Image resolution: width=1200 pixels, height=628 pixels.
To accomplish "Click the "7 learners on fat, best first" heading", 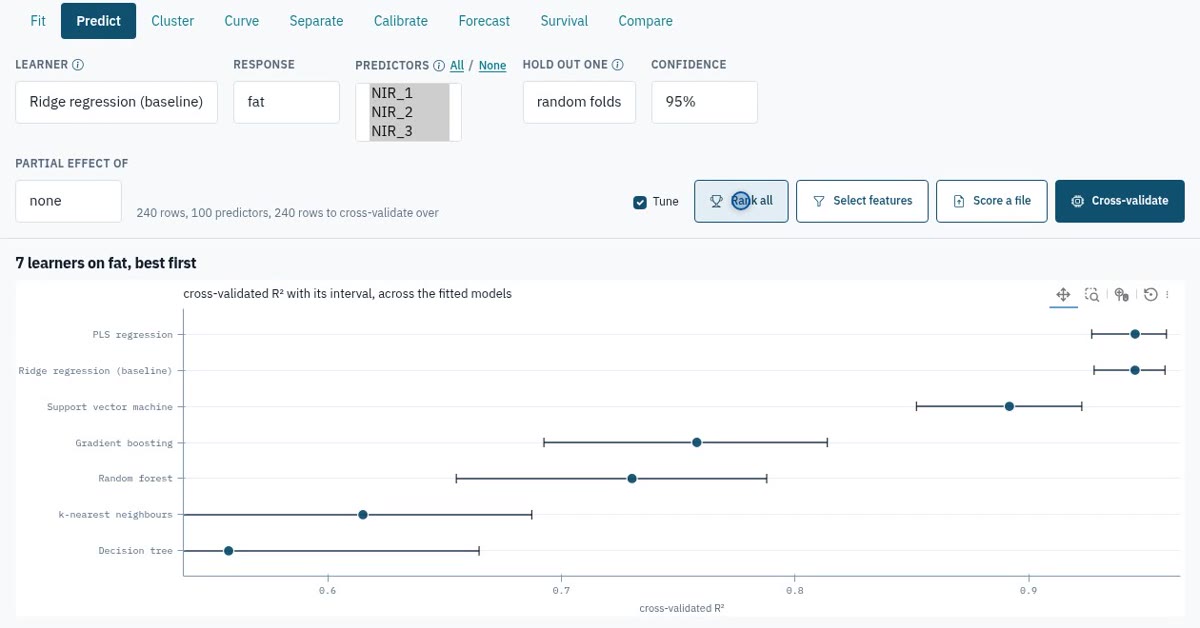I will (106, 263).
